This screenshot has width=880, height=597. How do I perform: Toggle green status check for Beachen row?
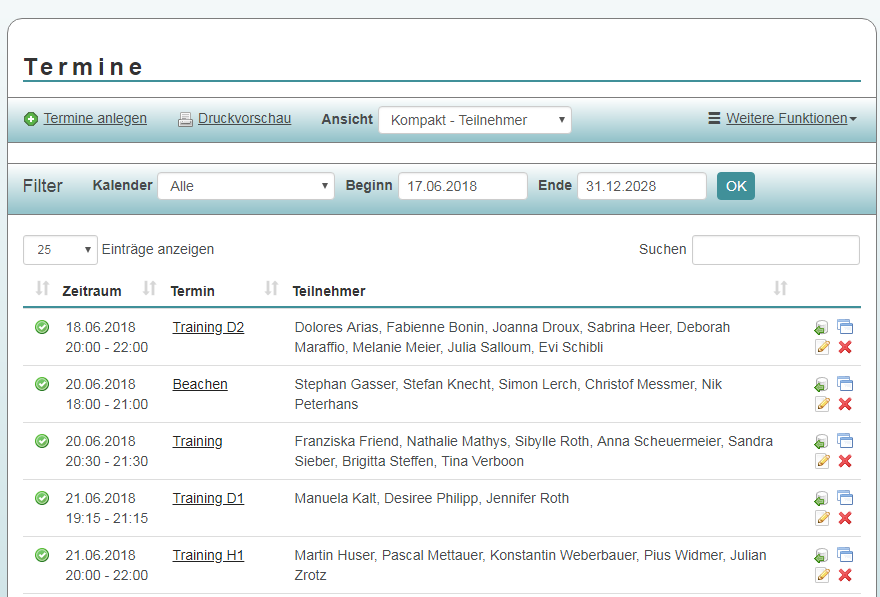coord(42,384)
